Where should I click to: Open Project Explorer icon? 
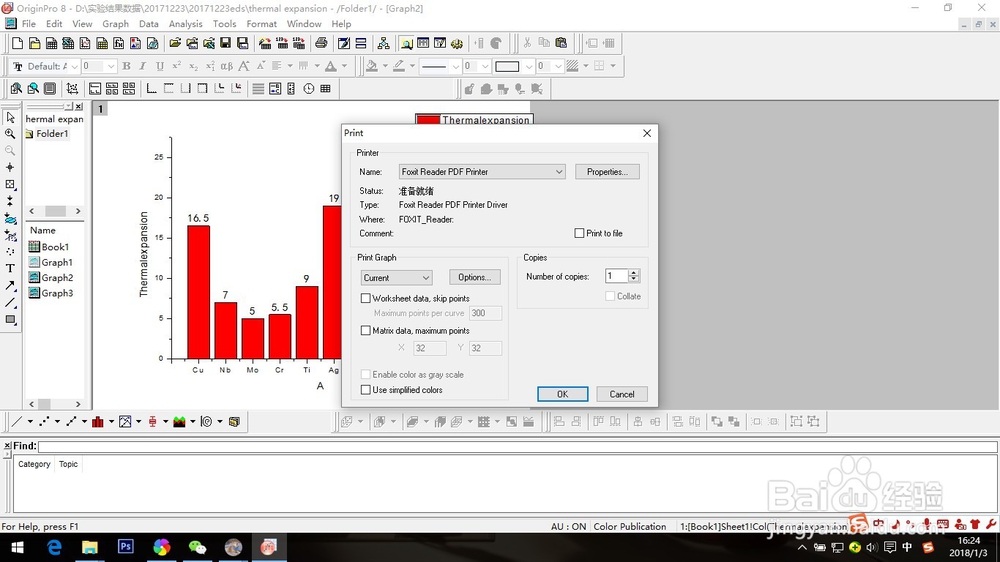pos(406,43)
